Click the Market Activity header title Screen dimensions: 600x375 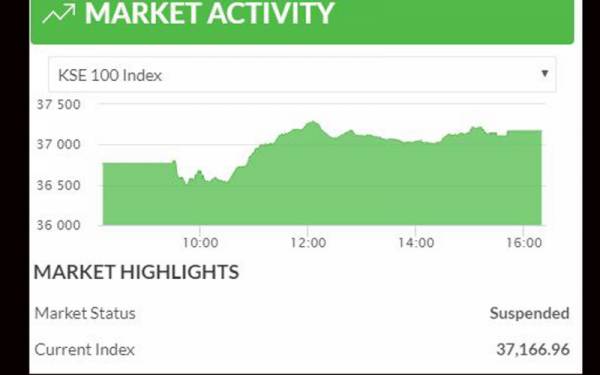point(209,13)
